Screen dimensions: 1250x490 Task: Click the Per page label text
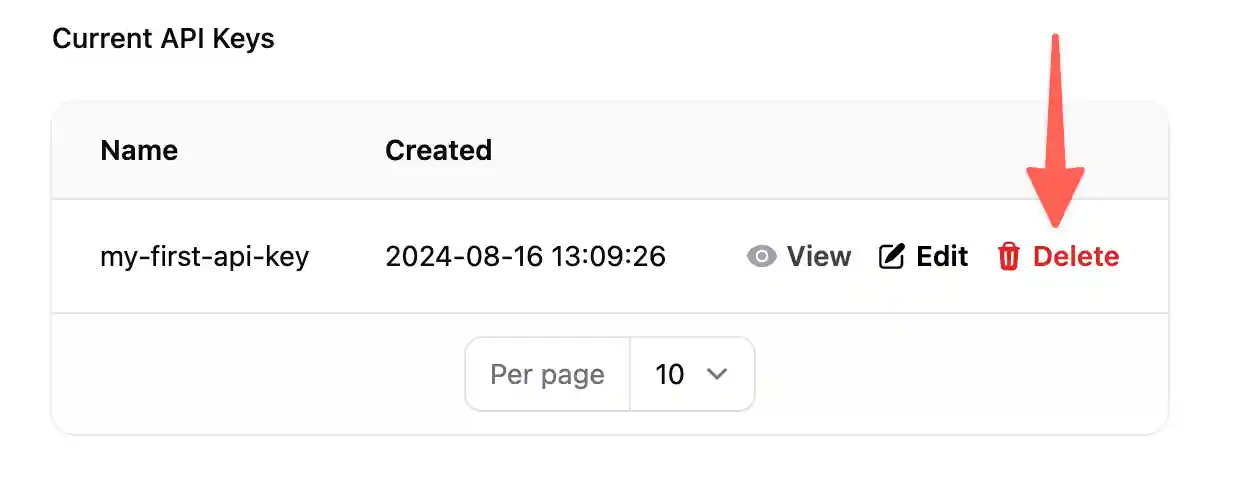pos(547,374)
